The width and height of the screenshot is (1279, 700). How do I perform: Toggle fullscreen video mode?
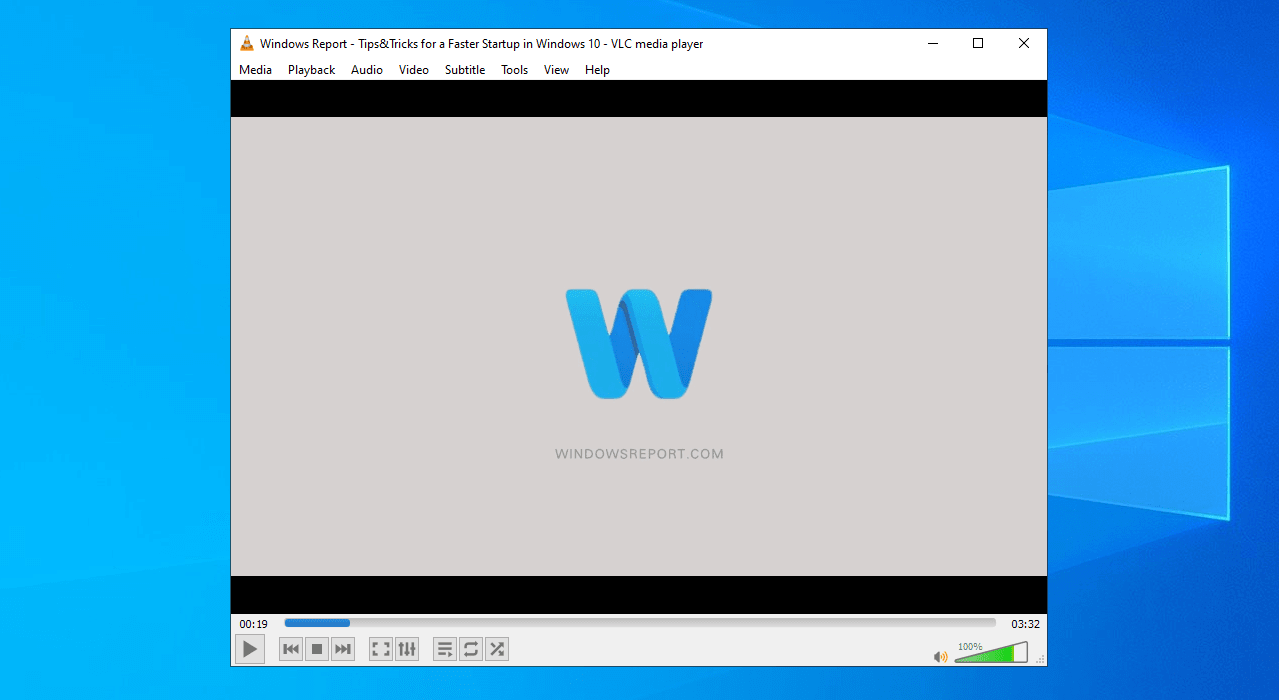point(381,649)
